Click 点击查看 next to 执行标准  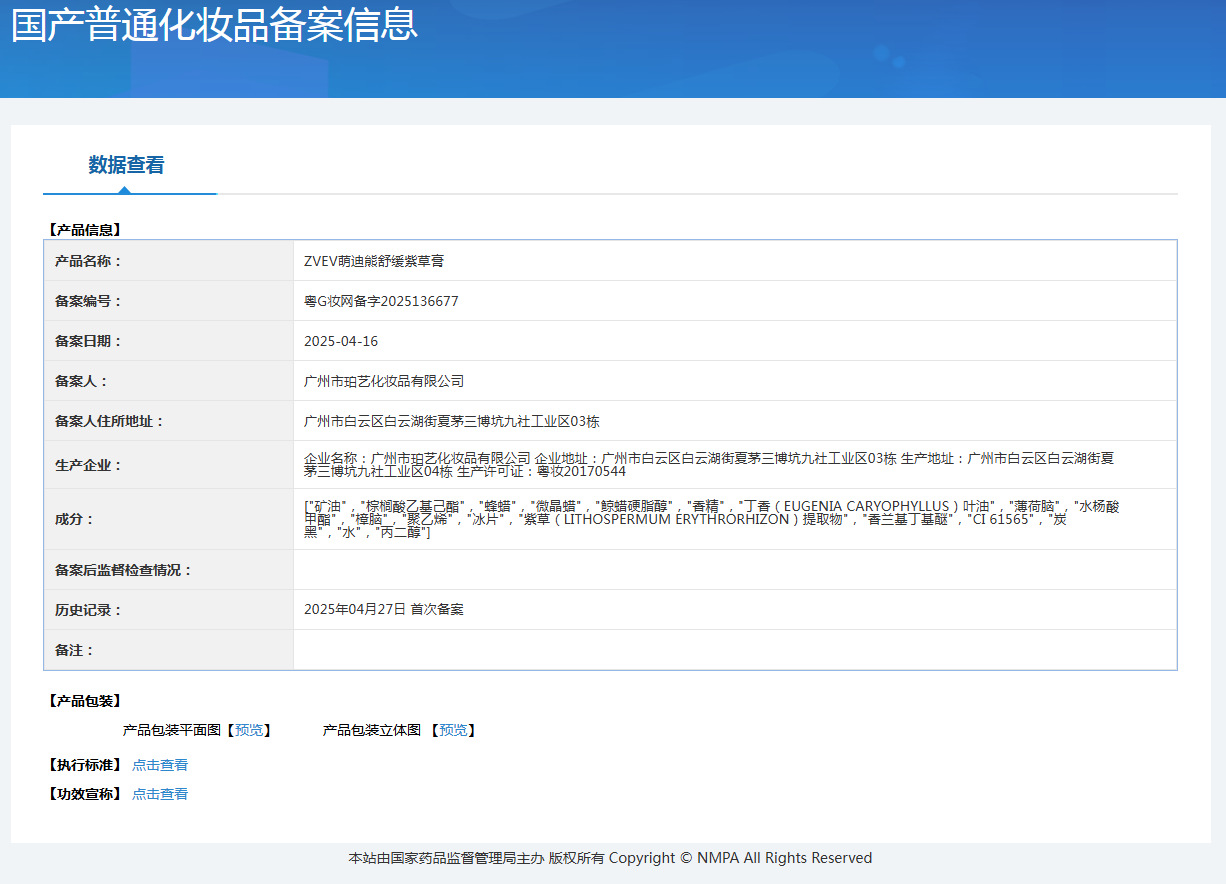tap(160, 764)
